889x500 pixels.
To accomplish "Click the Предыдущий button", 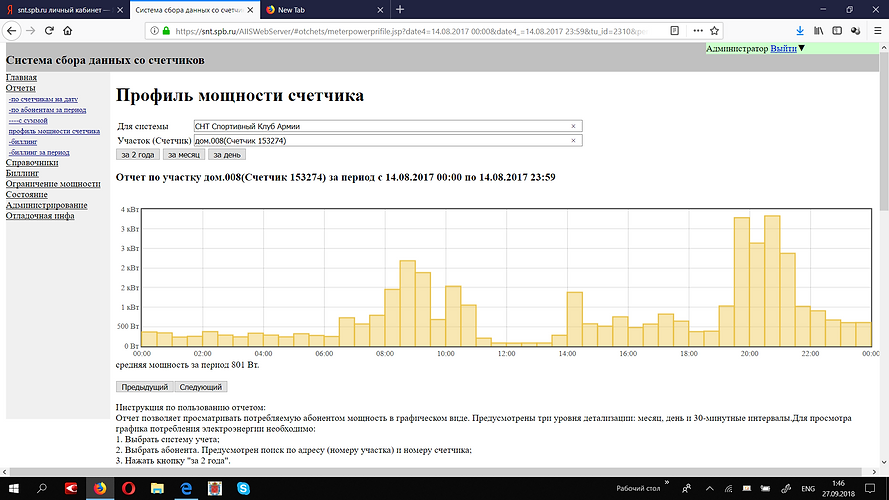I will [x=145, y=387].
